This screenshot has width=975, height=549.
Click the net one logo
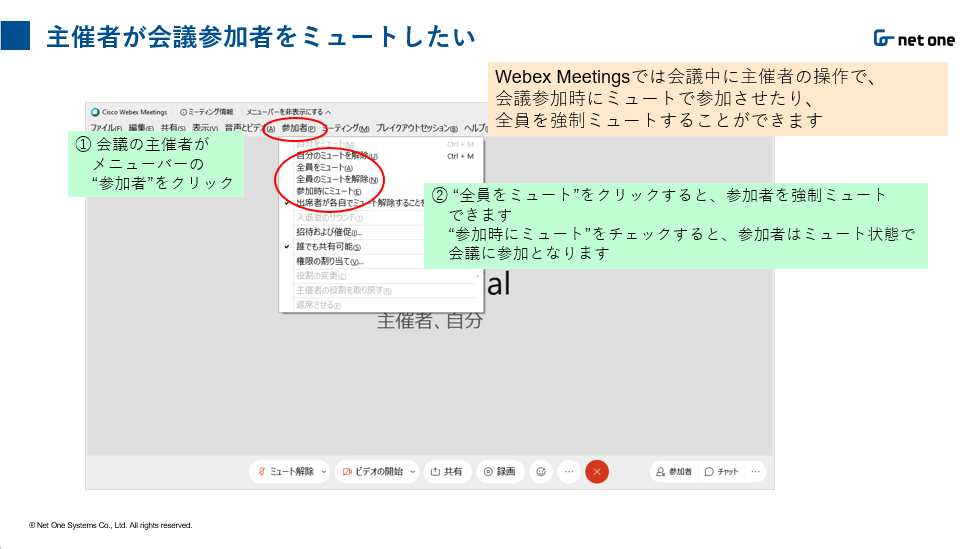[x=914, y=39]
